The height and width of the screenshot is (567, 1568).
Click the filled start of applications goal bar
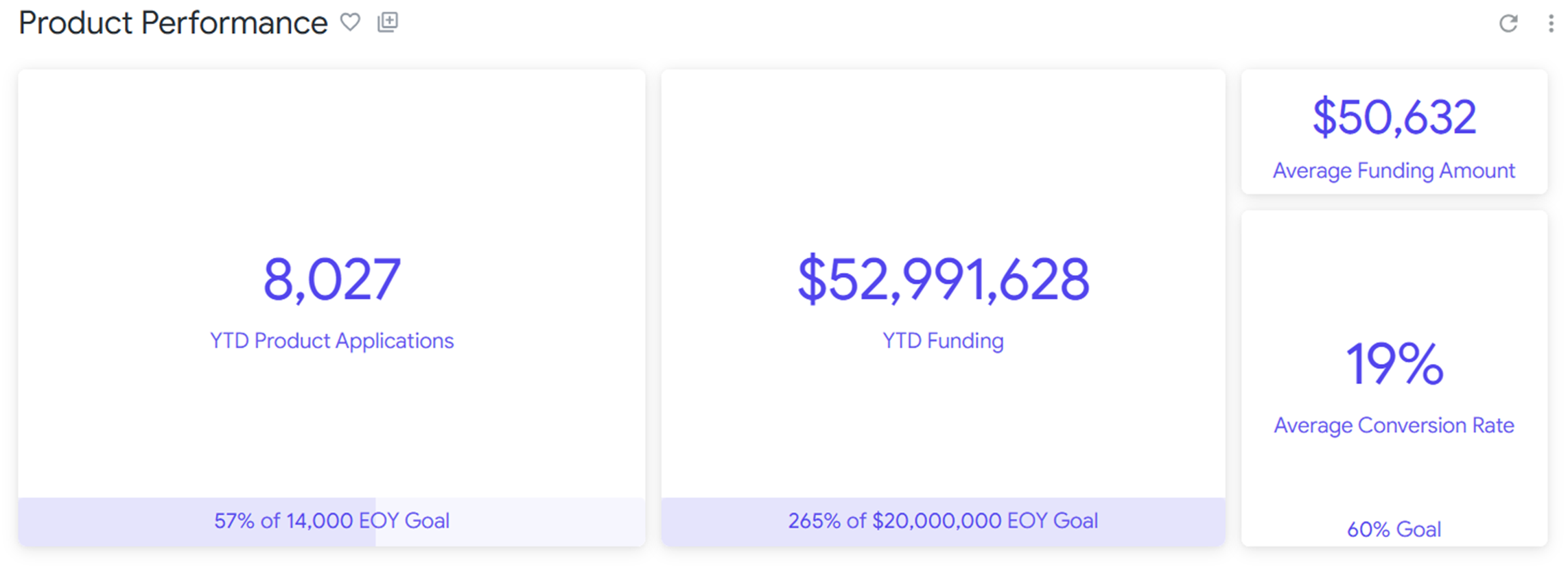(103, 521)
